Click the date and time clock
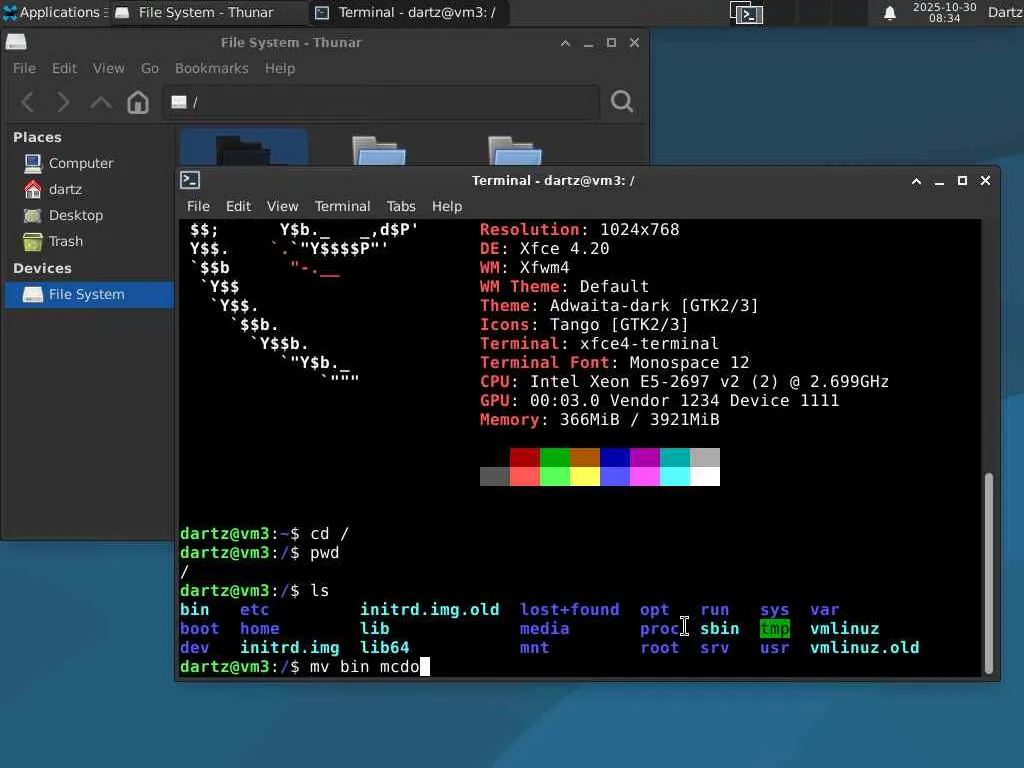 (944, 12)
